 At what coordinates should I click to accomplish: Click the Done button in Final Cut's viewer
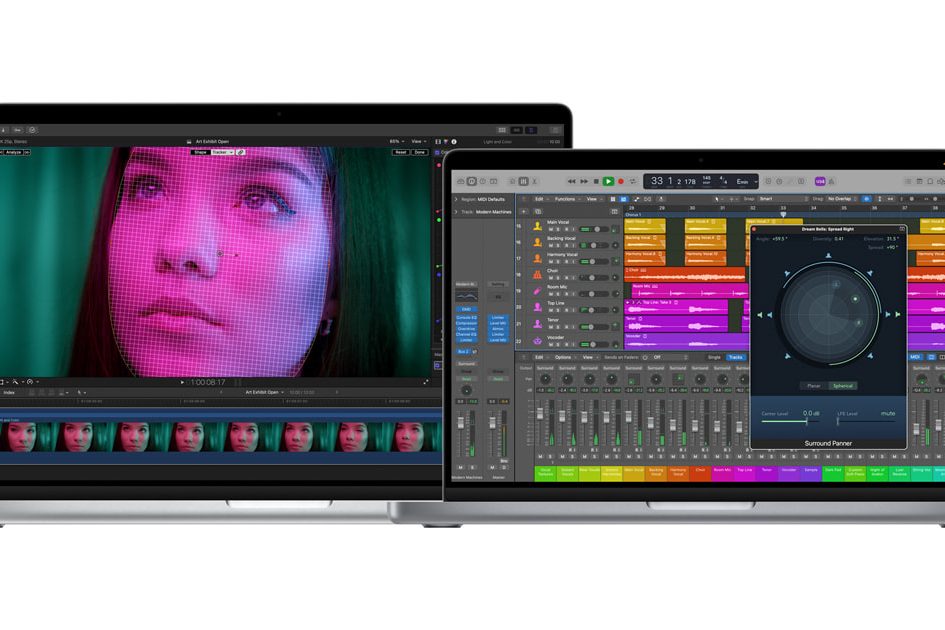(x=420, y=152)
